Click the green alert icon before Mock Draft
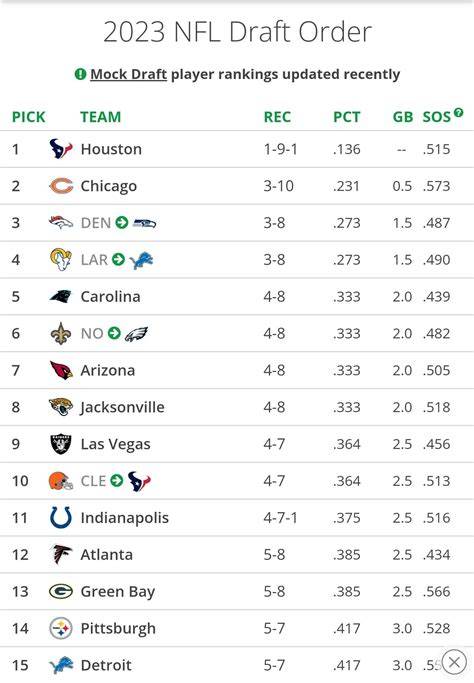The image size is (474, 683). point(80,74)
